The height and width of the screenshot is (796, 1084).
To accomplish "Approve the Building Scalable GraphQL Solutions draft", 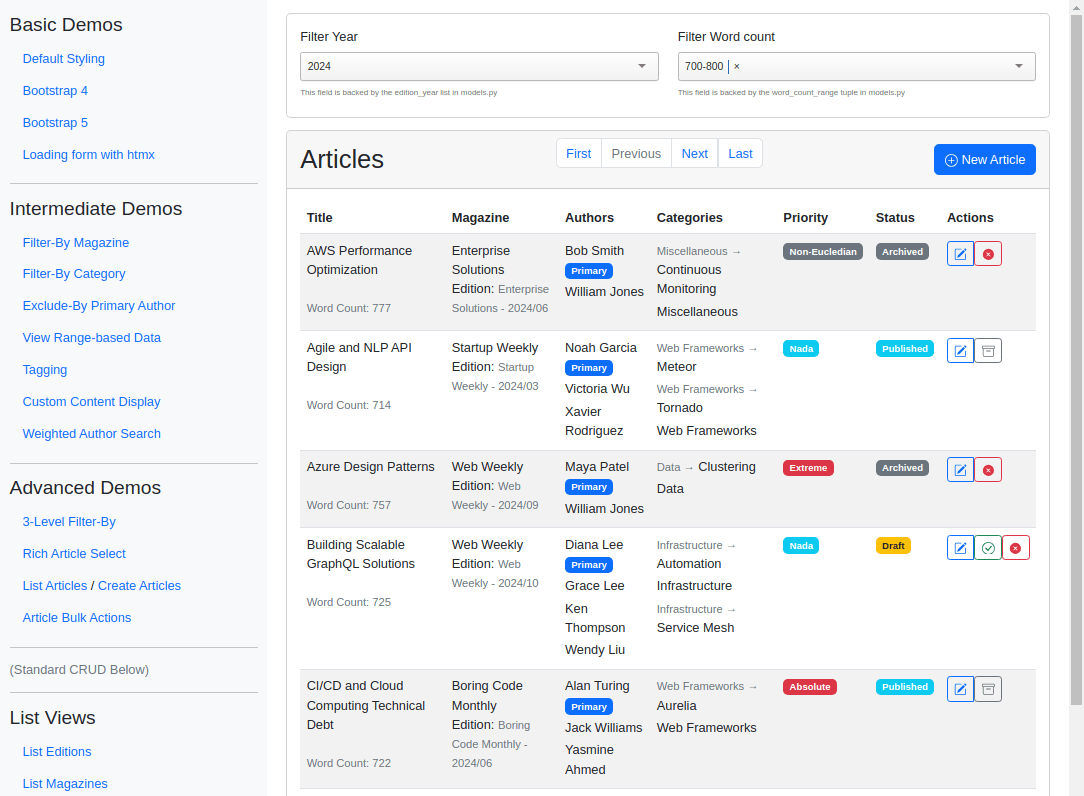I will pos(988,547).
